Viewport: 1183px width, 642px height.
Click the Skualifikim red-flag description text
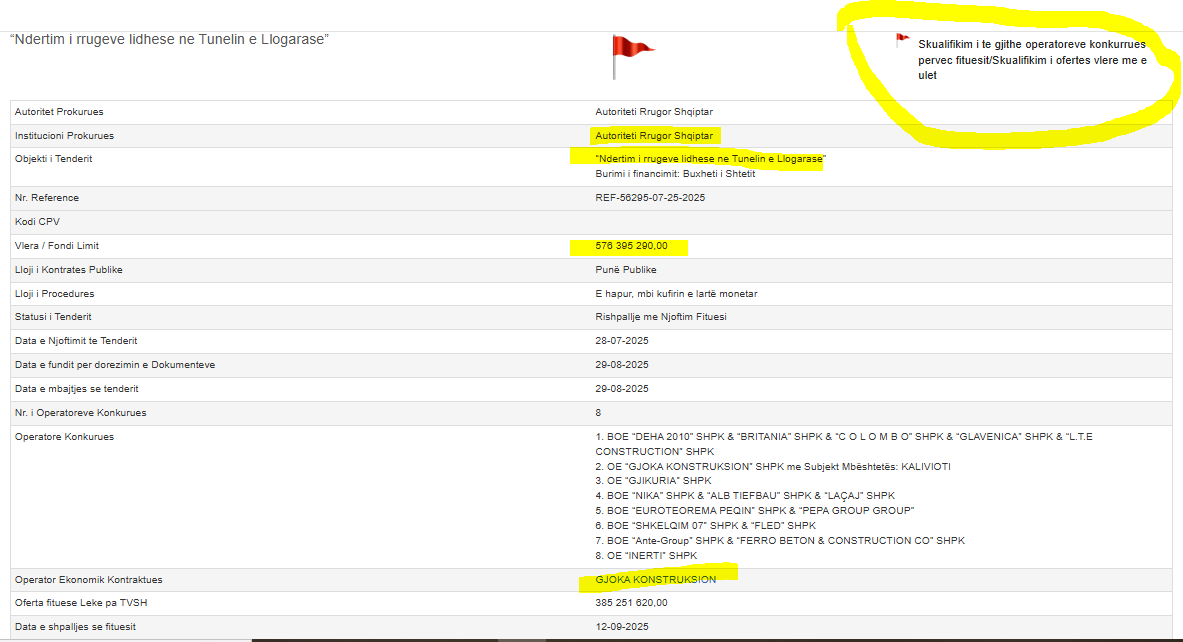[x=1031, y=60]
